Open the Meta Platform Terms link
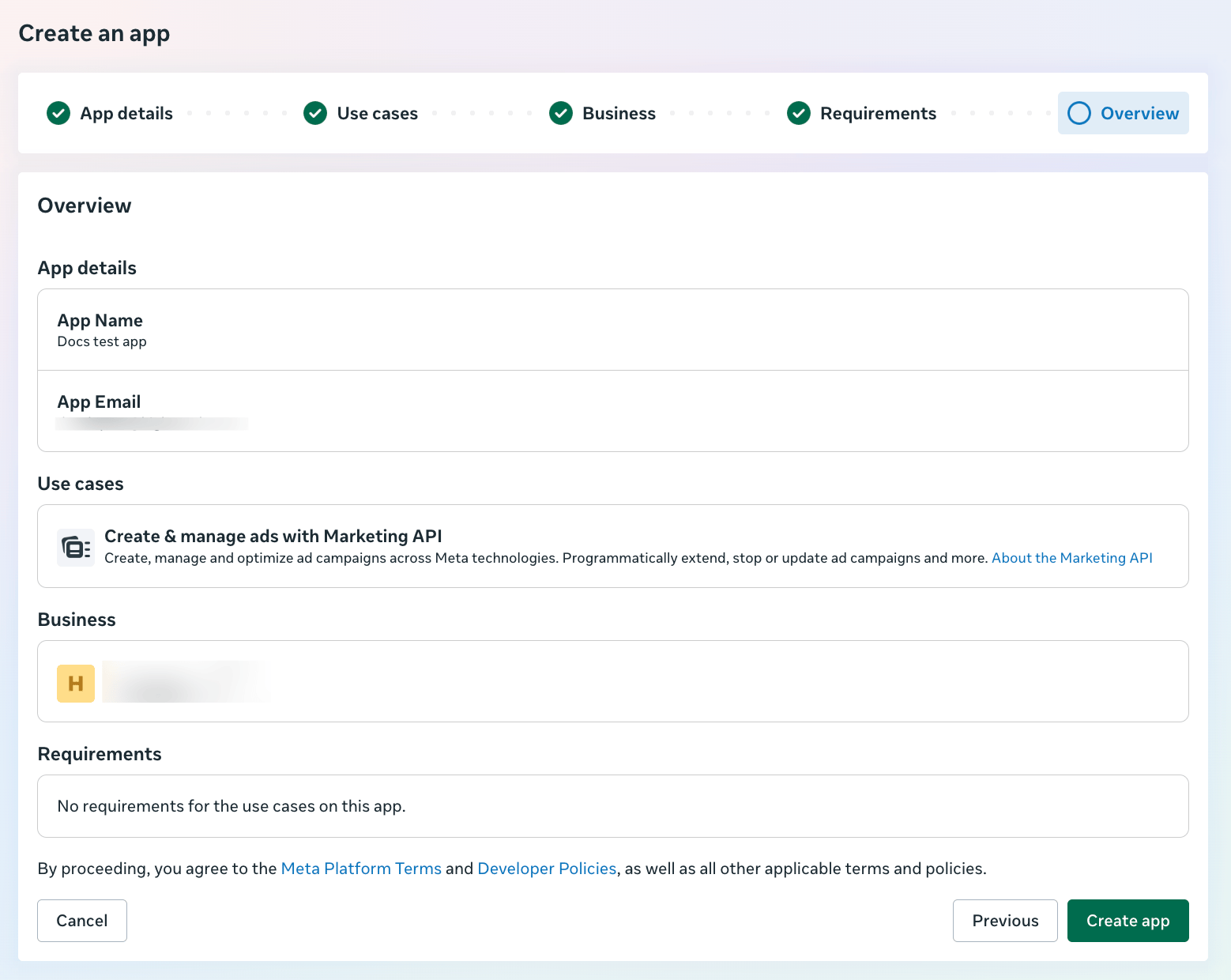This screenshot has height=980, width=1231. click(361, 869)
